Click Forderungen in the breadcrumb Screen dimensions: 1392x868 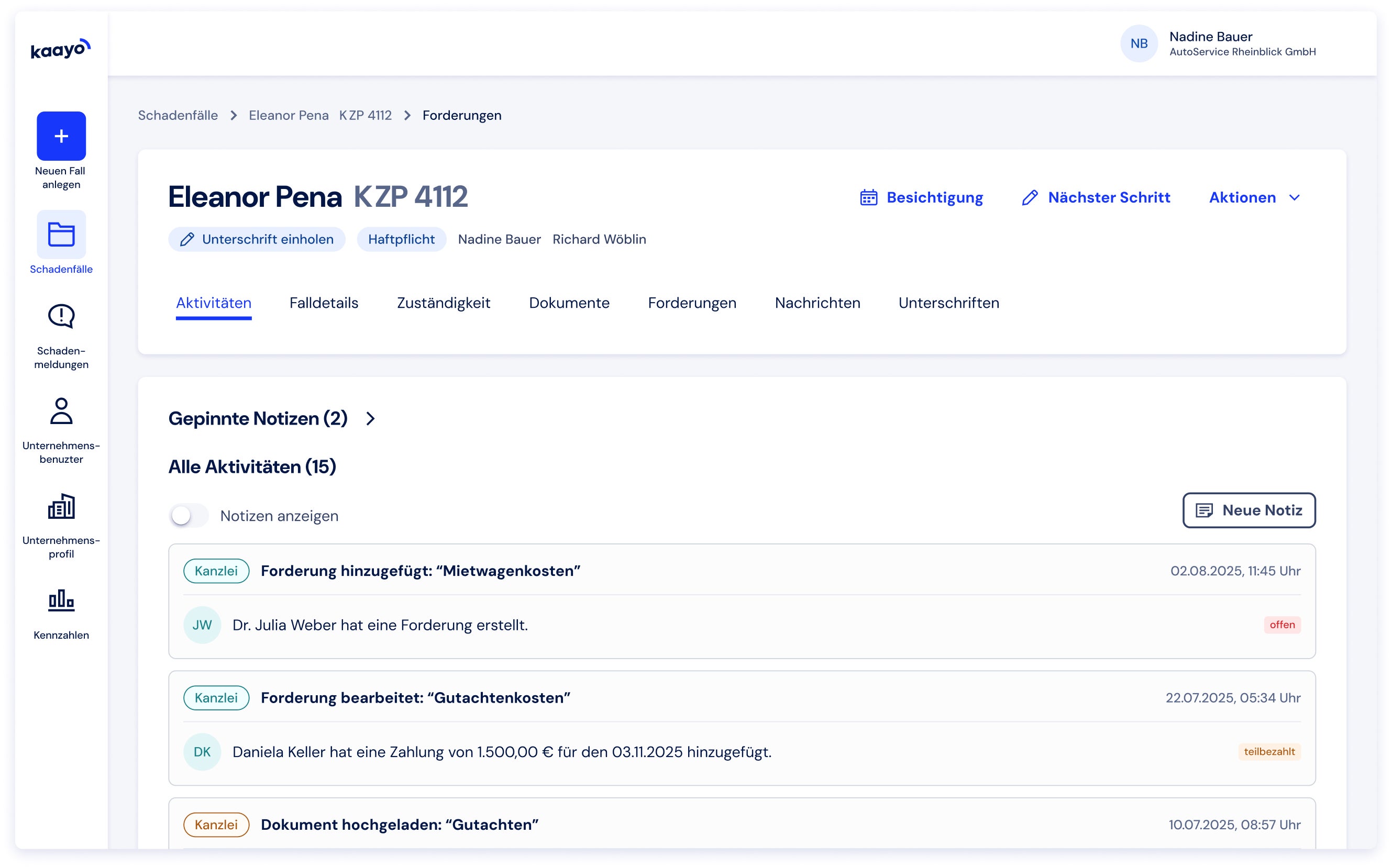462,115
